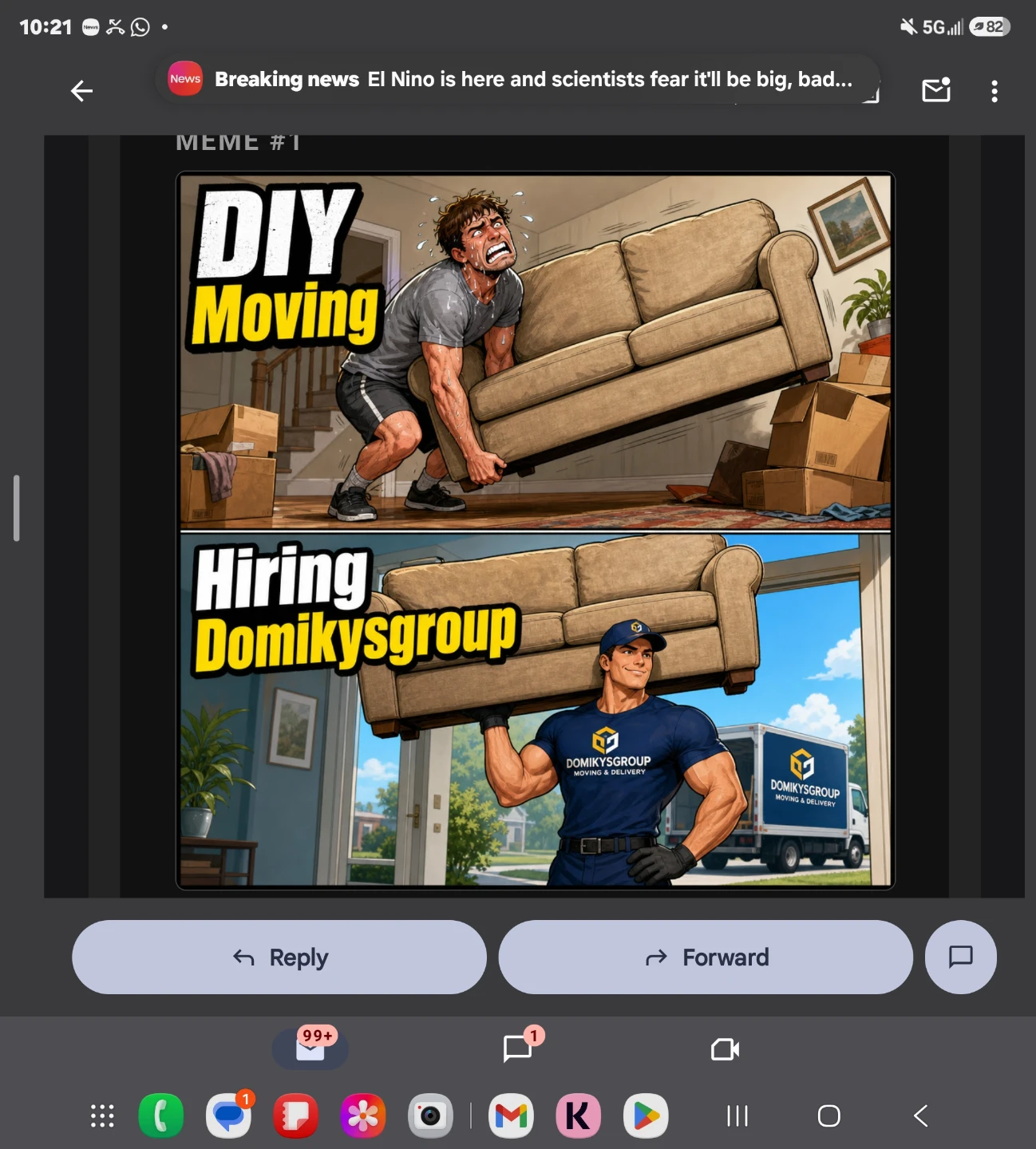Go back with the arrow icon
This screenshot has height=1149, width=1036.
click(x=81, y=91)
